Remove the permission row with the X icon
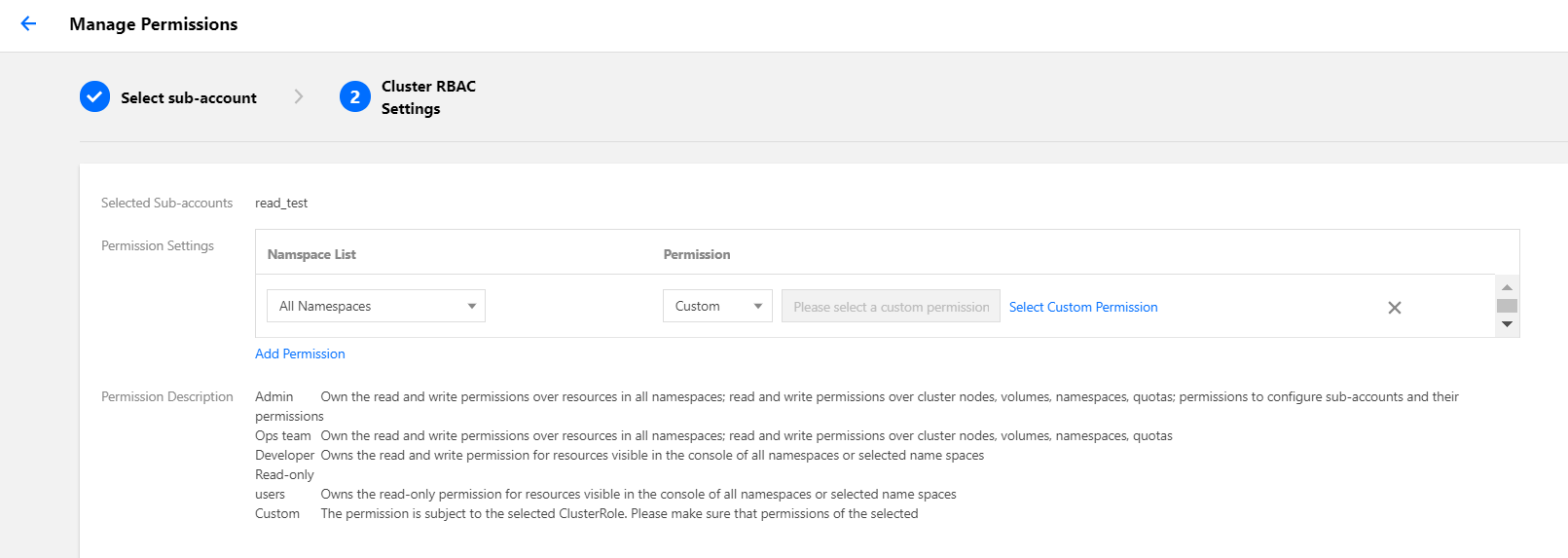This screenshot has width=1568, height=558. tap(1394, 308)
